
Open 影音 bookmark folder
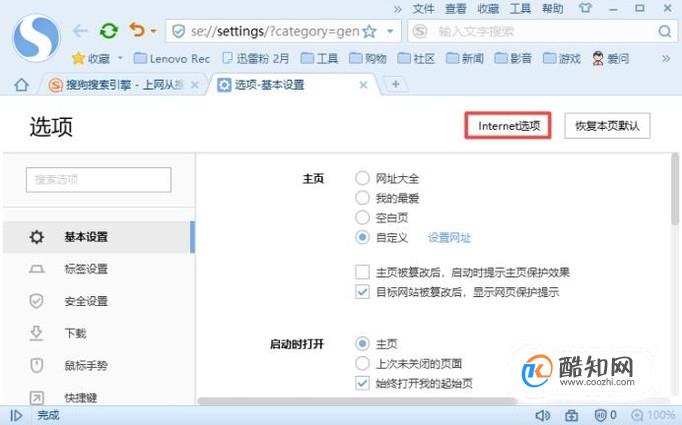(x=513, y=58)
